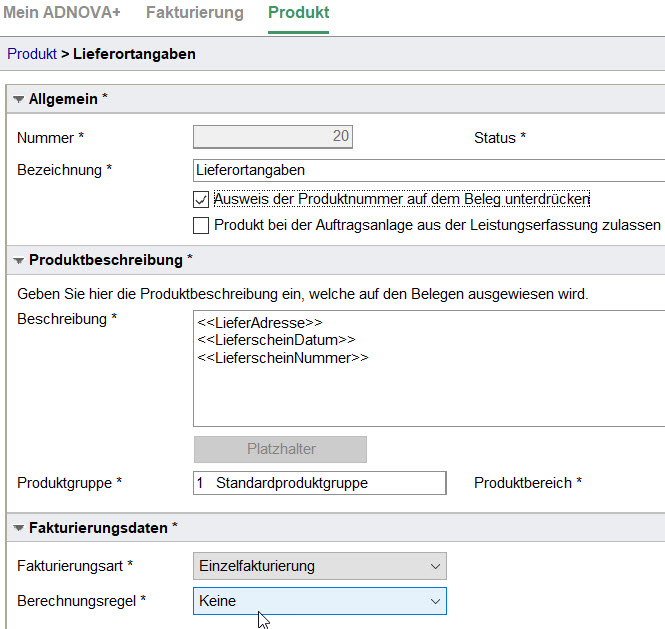
Task: Open the Berechnungsregel dropdown arrow
Action: (x=435, y=601)
